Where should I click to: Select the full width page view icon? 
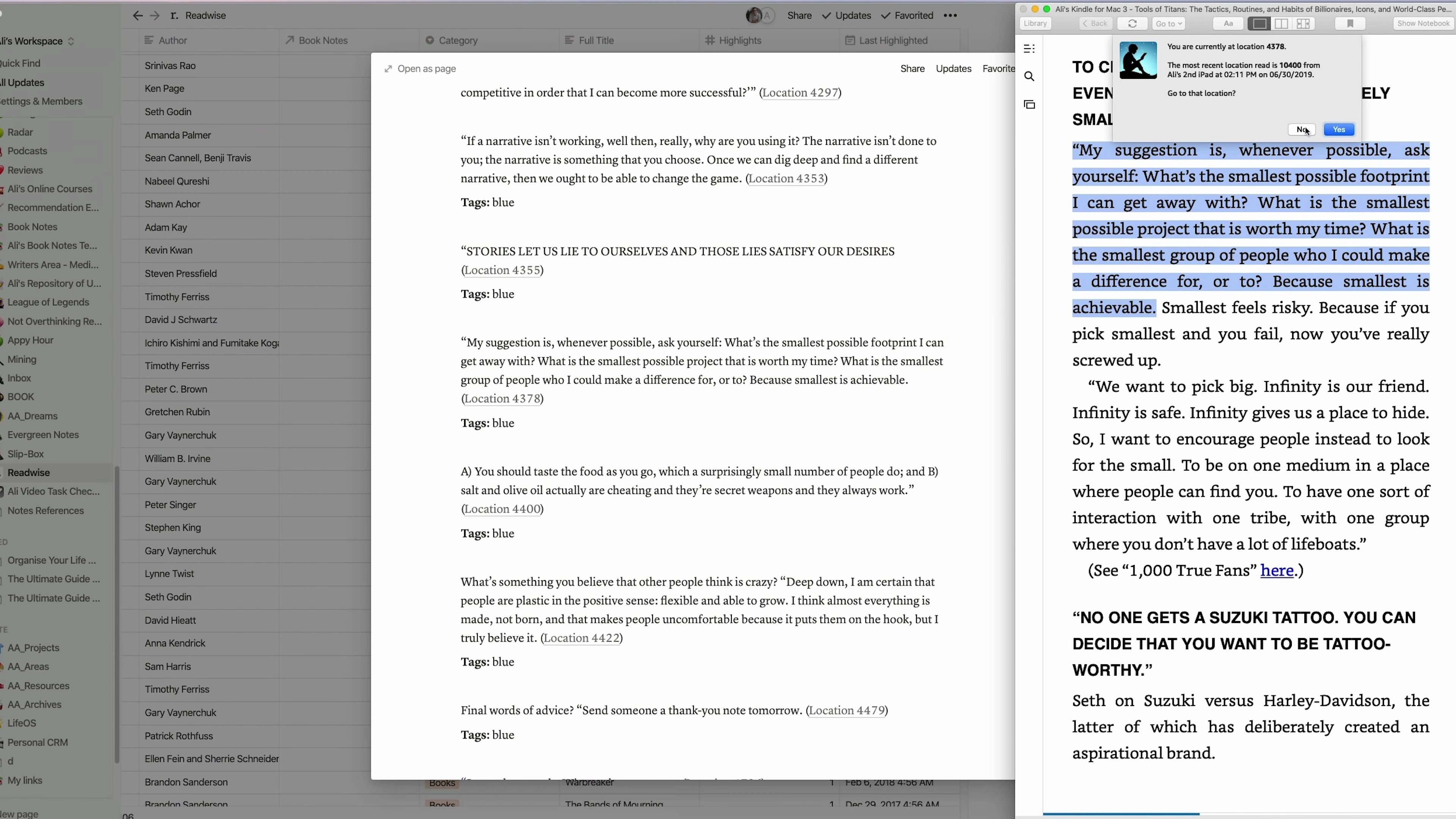tap(1304, 23)
